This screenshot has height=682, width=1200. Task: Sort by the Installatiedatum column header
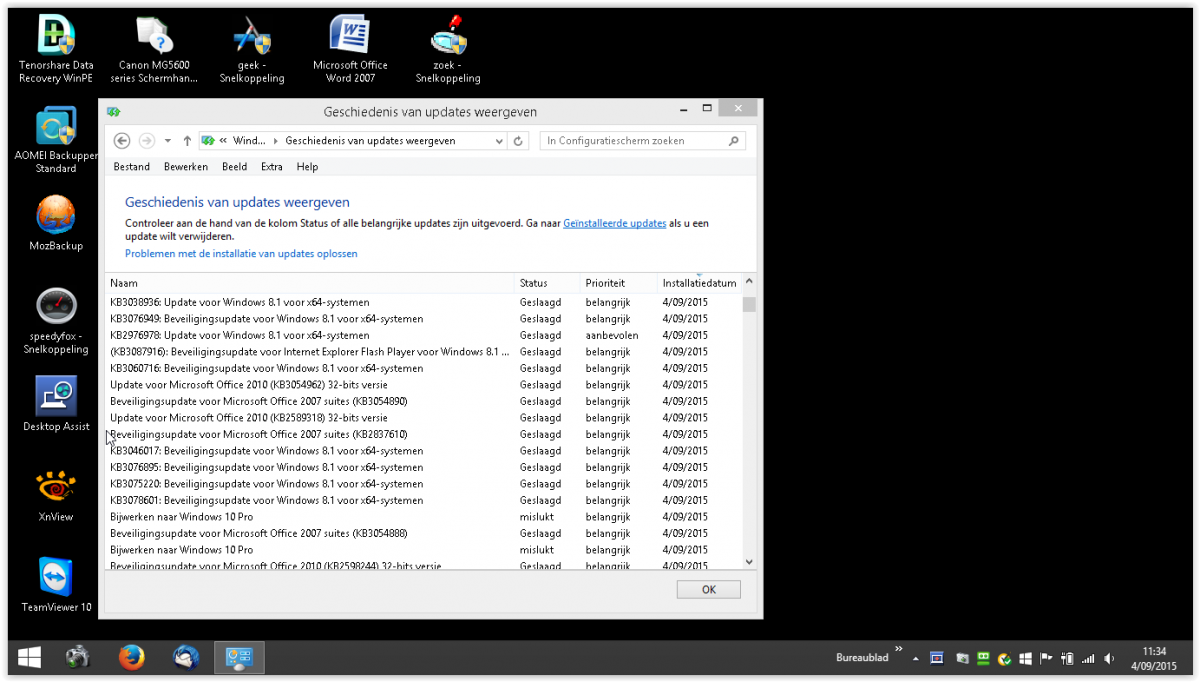click(699, 283)
